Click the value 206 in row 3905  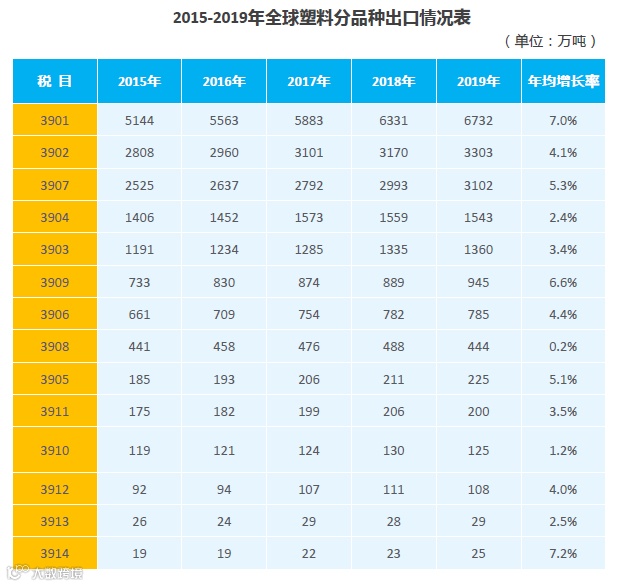(x=309, y=379)
